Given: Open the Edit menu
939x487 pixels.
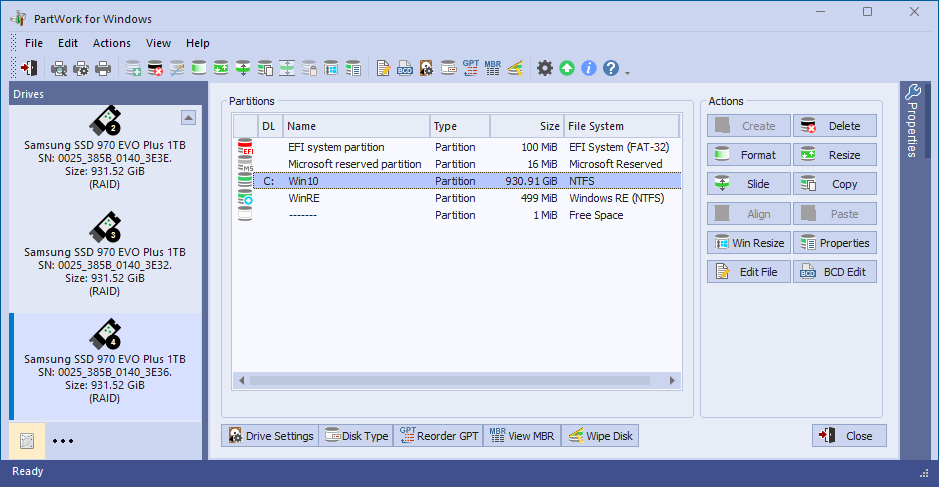Looking at the screenshot, I should 68,43.
